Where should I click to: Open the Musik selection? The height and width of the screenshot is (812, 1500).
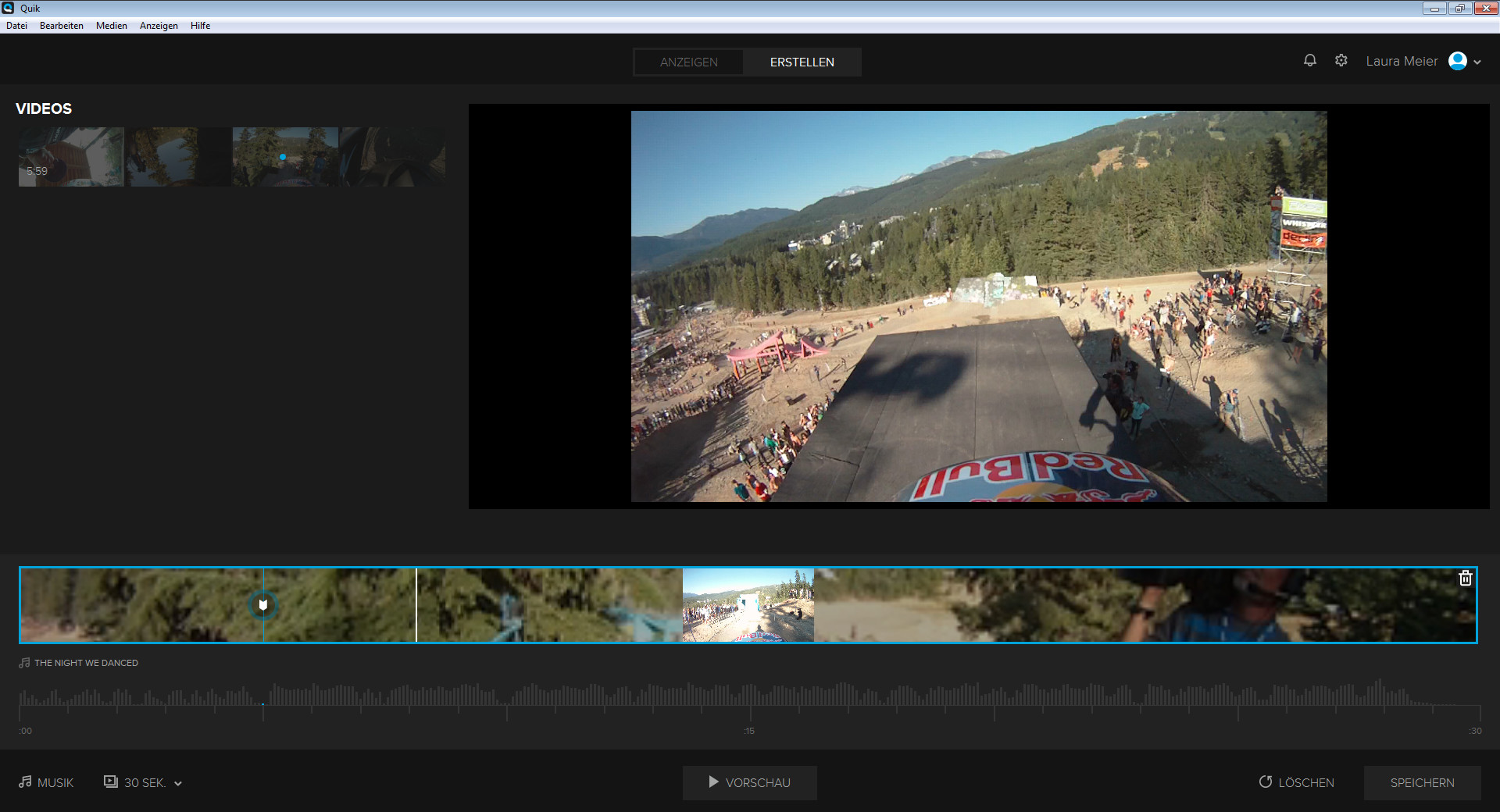click(x=46, y=782)
